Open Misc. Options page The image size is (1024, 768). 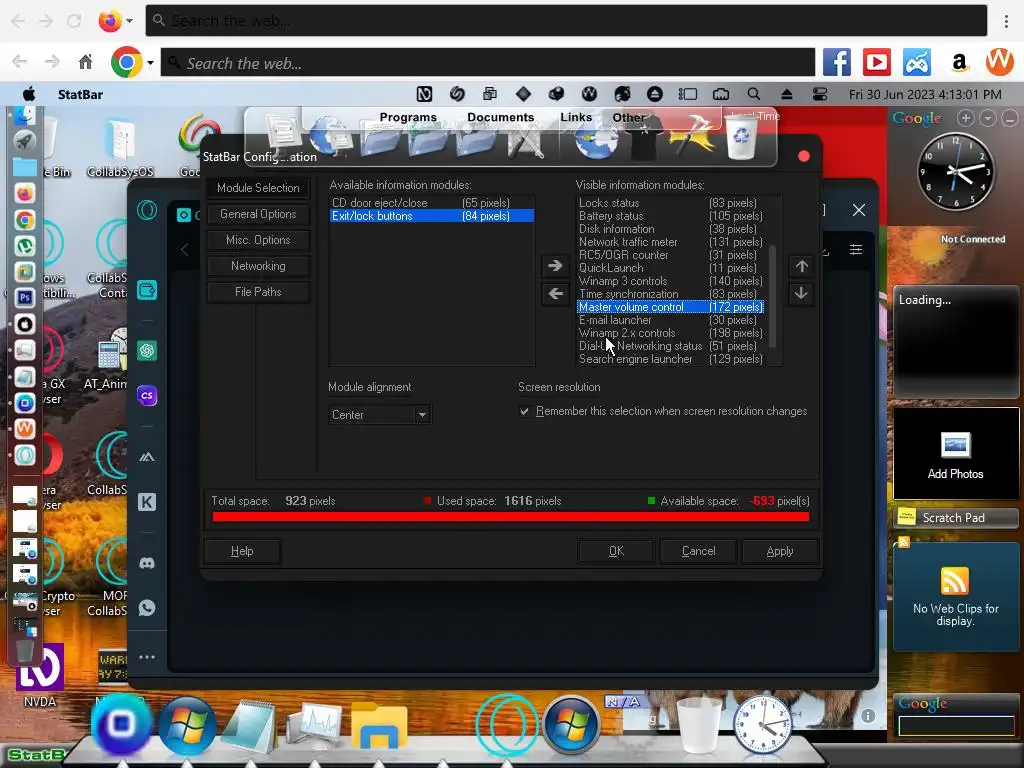pos(258,240)
